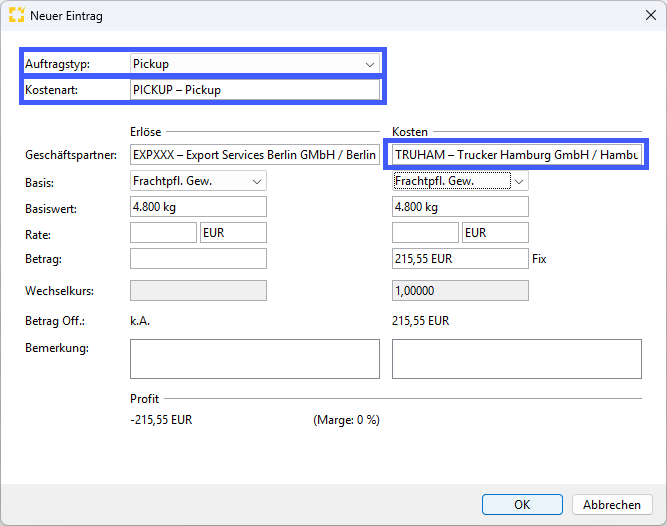Close the Neuer Eintrag dialog
Viewport: 667px width, 526px height.
[x=650, y=16]
